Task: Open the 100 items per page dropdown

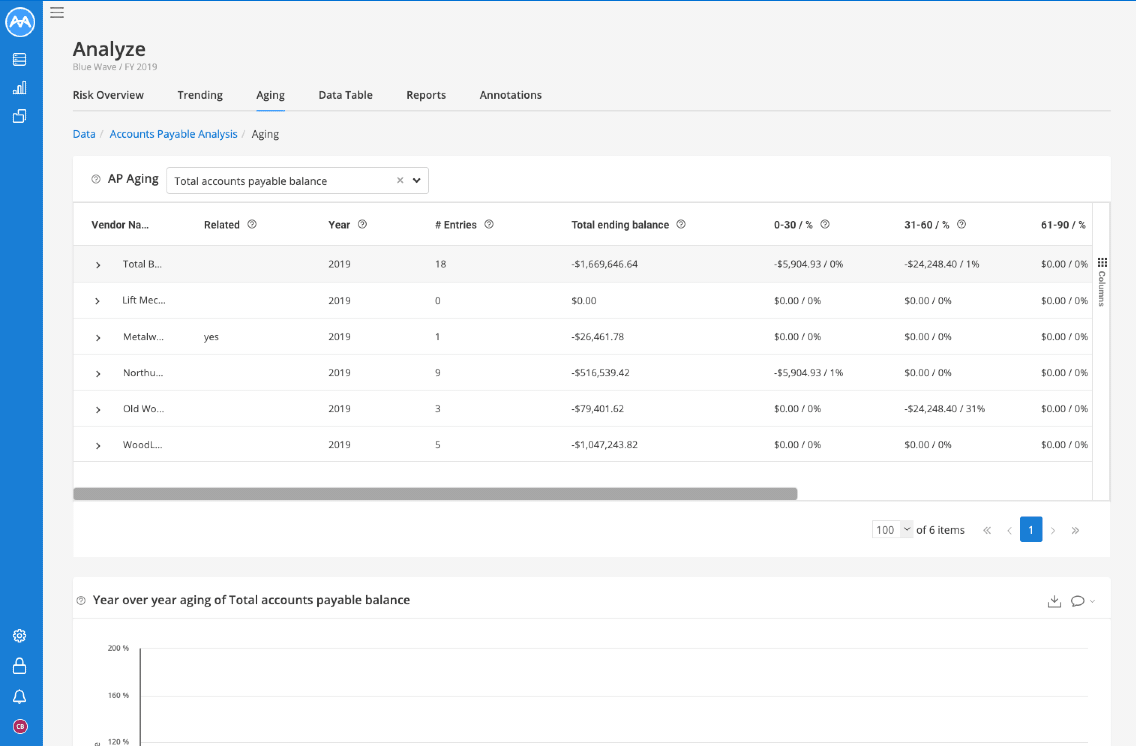Action: tap(892, 529)
